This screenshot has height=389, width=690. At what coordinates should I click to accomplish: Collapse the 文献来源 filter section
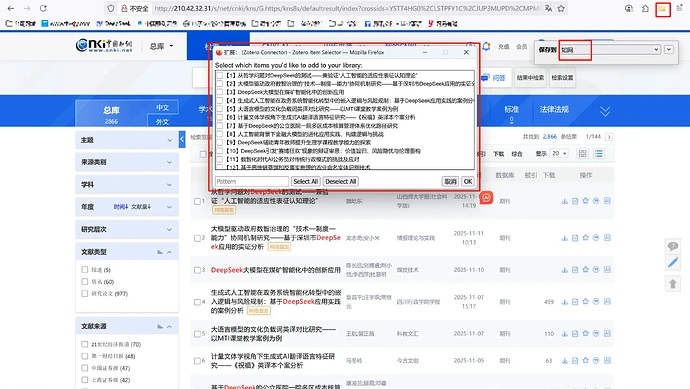click(169, 327)
